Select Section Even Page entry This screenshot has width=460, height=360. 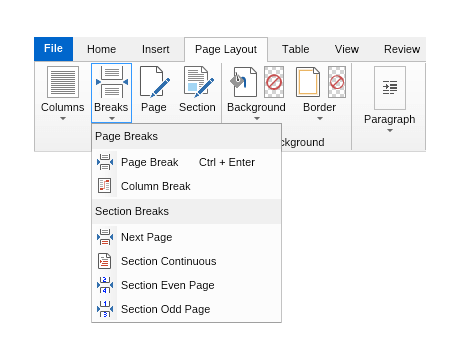tap(187, 285)
